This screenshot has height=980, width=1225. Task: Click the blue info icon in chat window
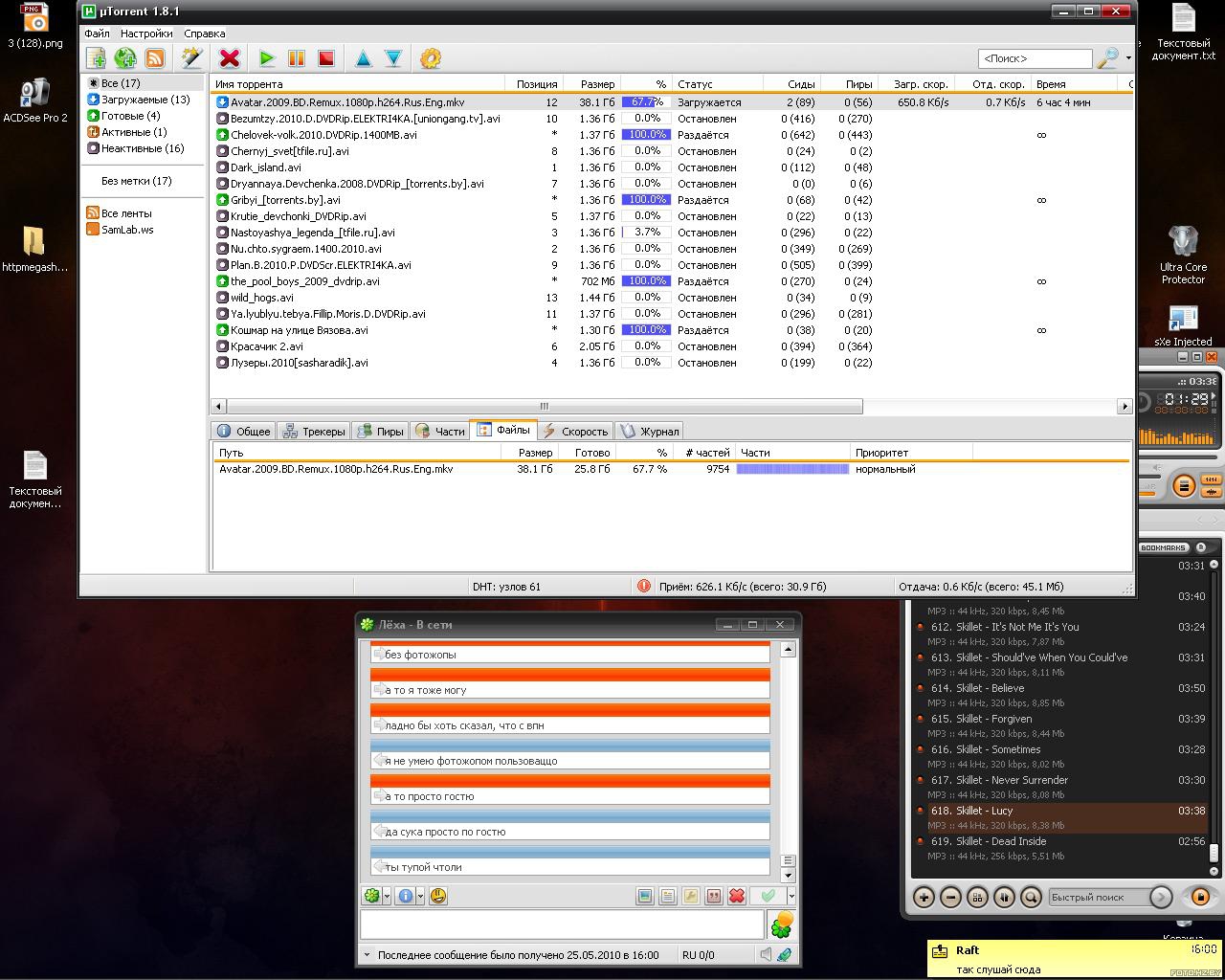pyautogui.click(x=405, y=896)
